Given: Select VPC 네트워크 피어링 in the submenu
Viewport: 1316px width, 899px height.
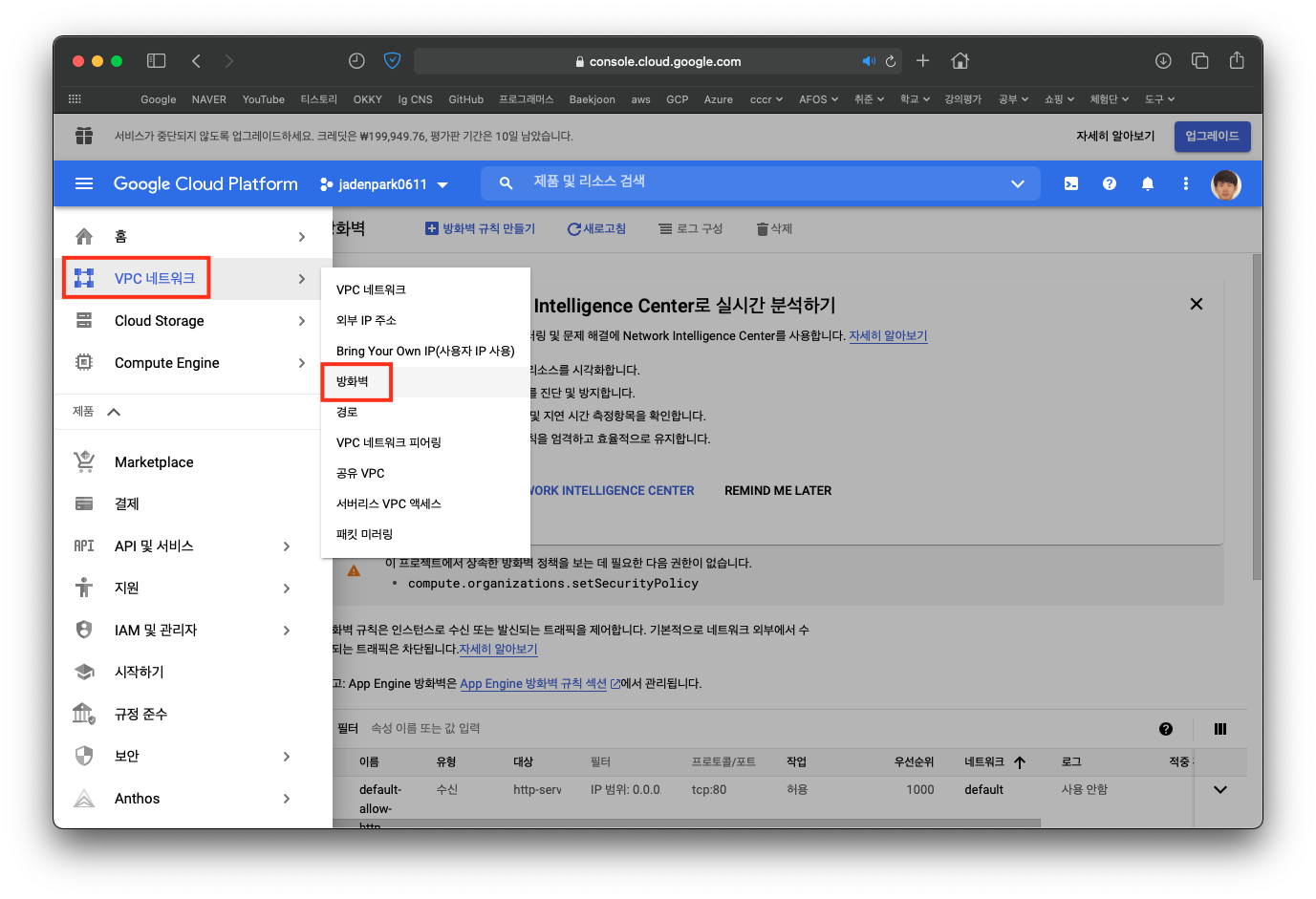Looking at the screenshot, I should click(389, 442).
